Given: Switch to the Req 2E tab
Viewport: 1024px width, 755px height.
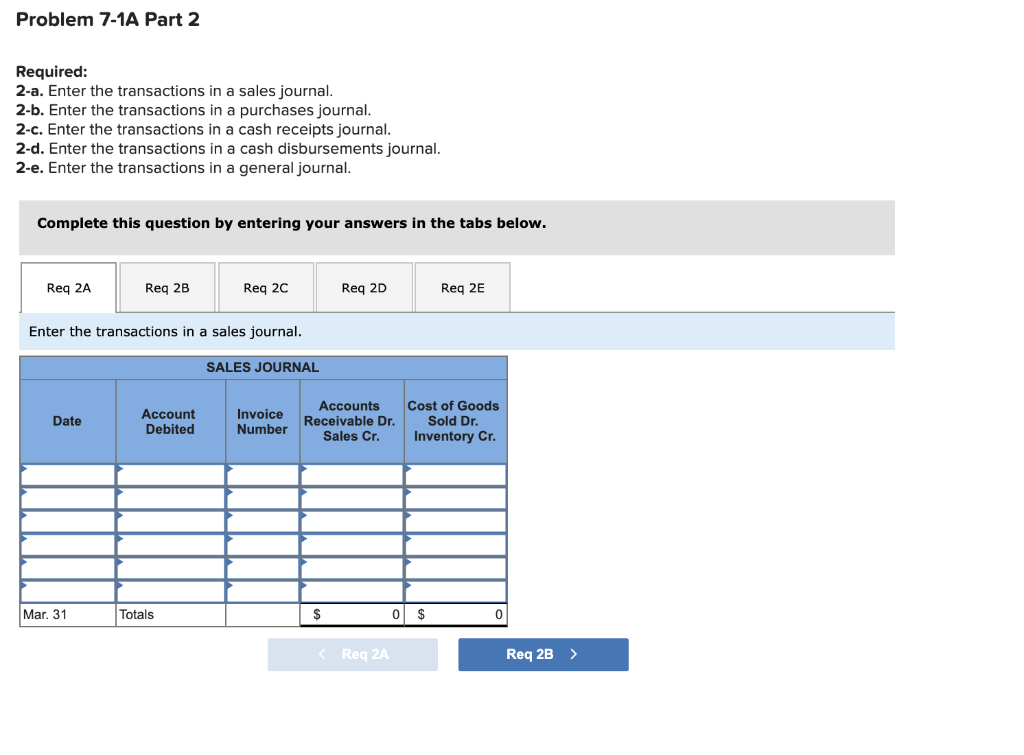Looking at the screenshot, I should click(x=461, y=287).
